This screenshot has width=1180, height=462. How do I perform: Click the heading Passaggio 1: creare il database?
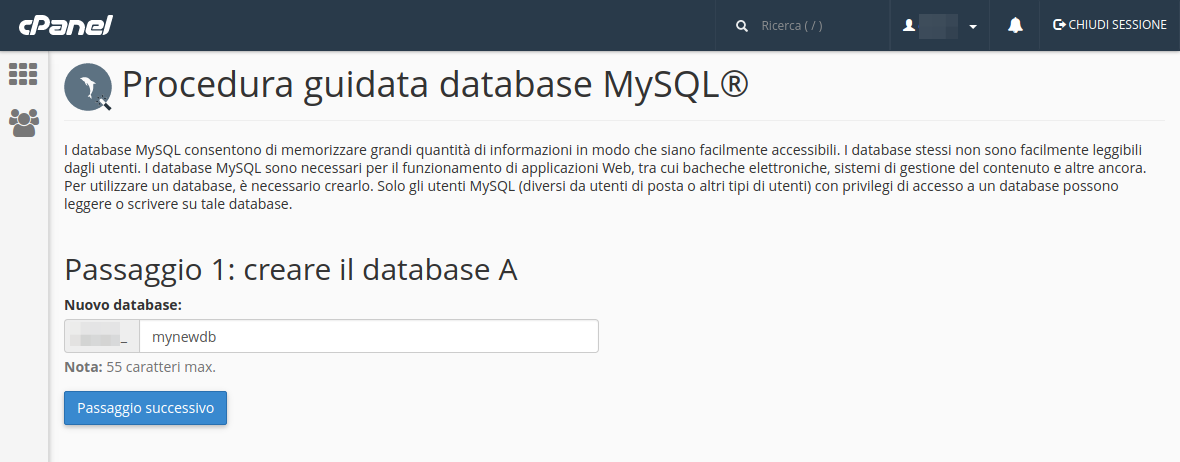tap(290, 269)
